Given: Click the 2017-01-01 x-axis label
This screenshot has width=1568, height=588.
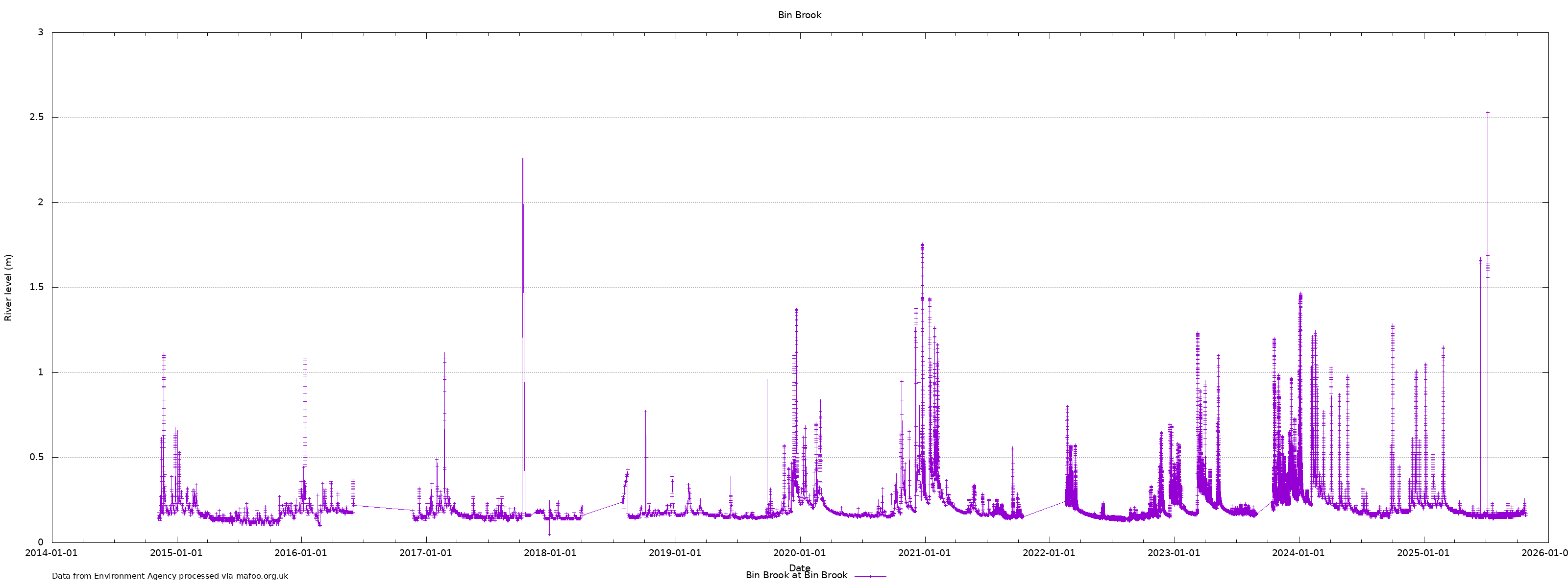Looking at the screenshot, I should [425, 553].
